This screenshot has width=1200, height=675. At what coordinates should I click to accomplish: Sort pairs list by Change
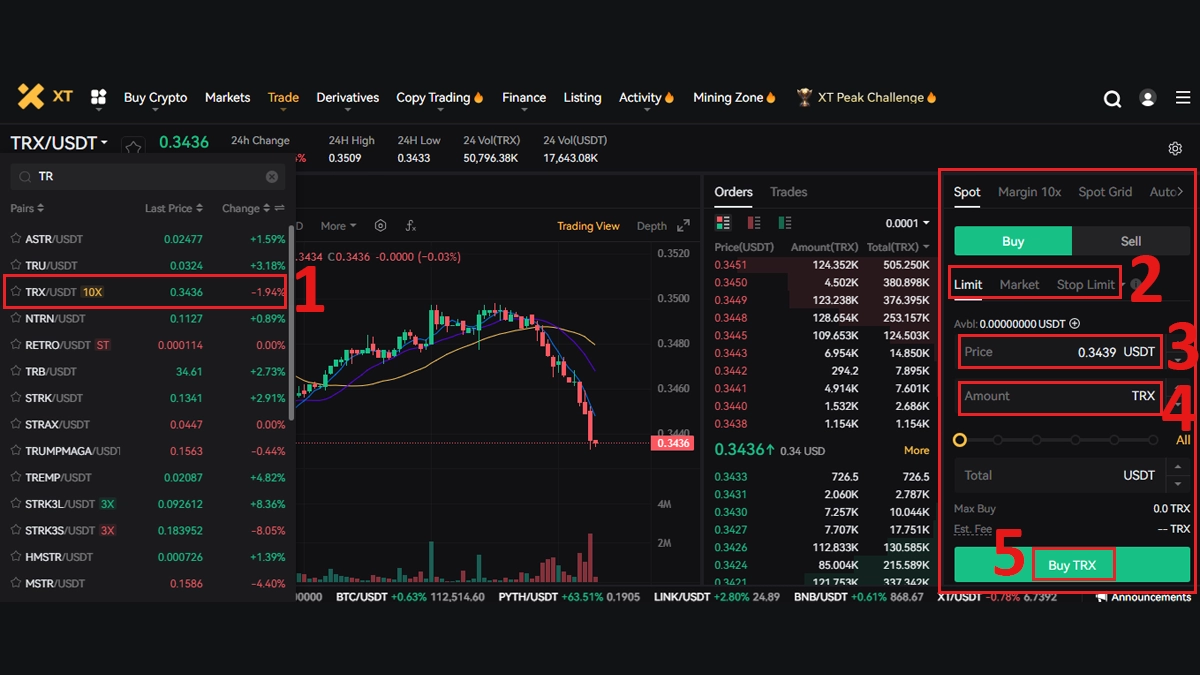tap(246, 208)
